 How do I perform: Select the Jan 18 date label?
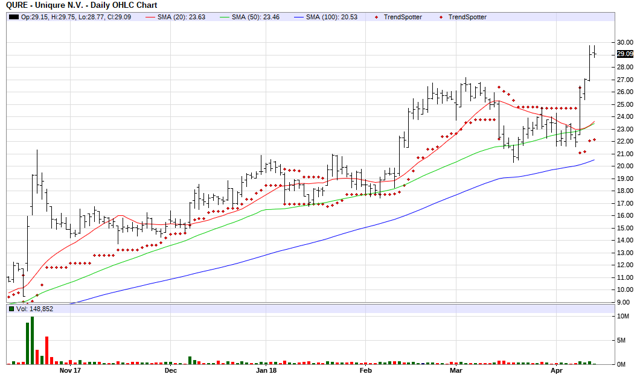(x=266, y=371)
